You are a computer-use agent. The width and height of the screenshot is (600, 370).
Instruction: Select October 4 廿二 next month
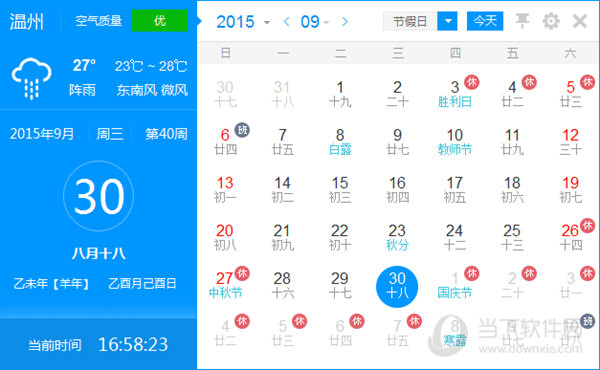[225, 333]
